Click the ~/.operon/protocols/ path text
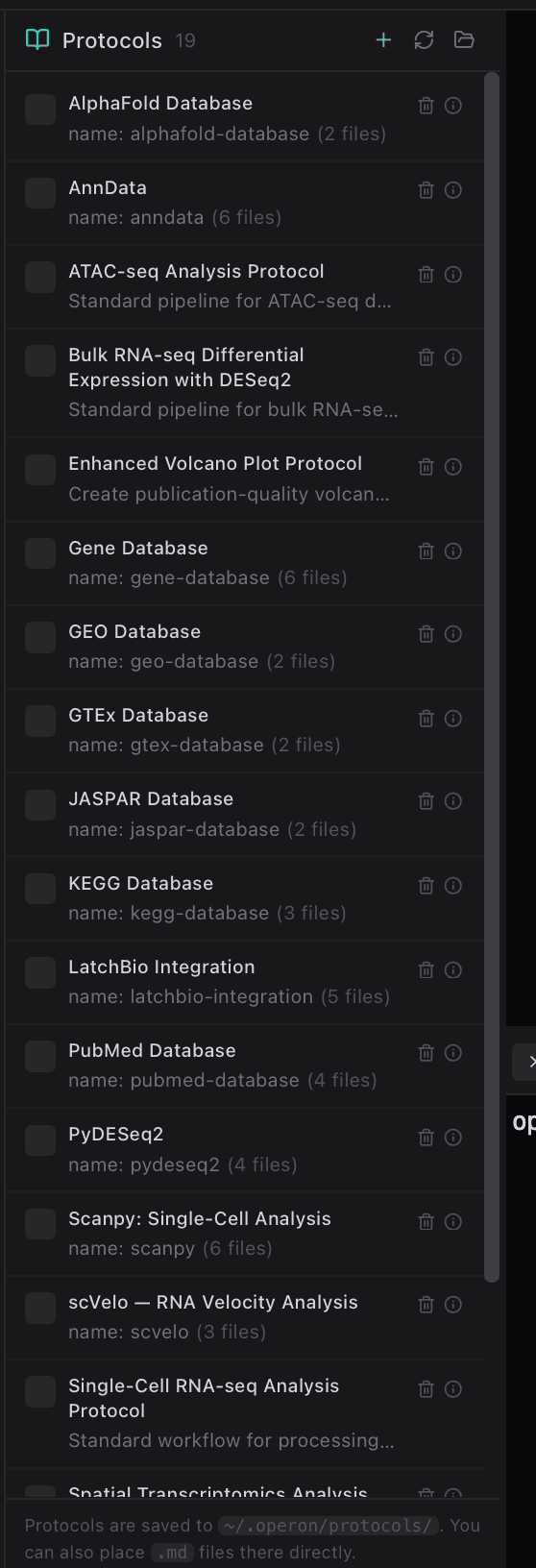The width and height of the screenshot is (536, 1568). pyautogui.click(x=329, y=1526)
